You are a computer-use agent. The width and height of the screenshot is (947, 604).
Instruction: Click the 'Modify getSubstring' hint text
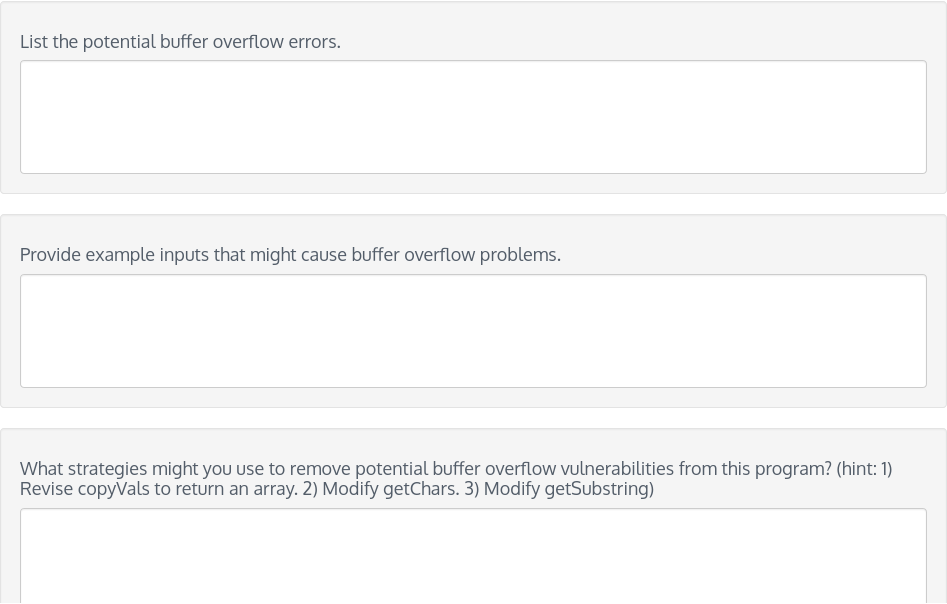coord(569,489)
